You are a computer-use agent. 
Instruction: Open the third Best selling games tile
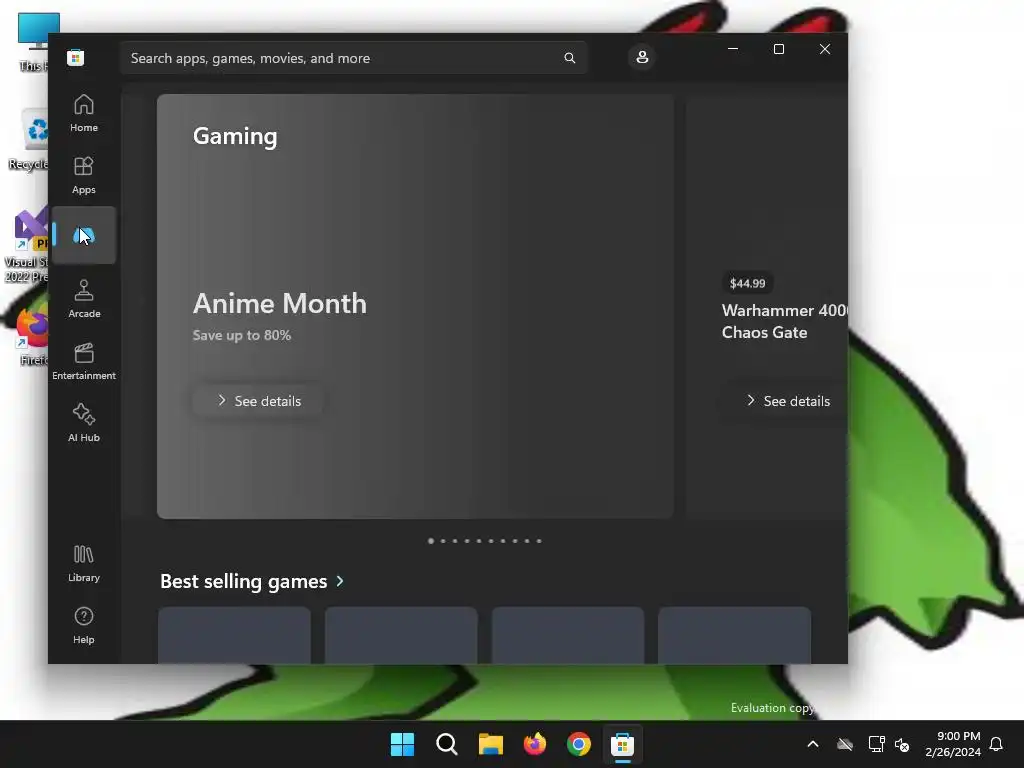click(568, 635)
